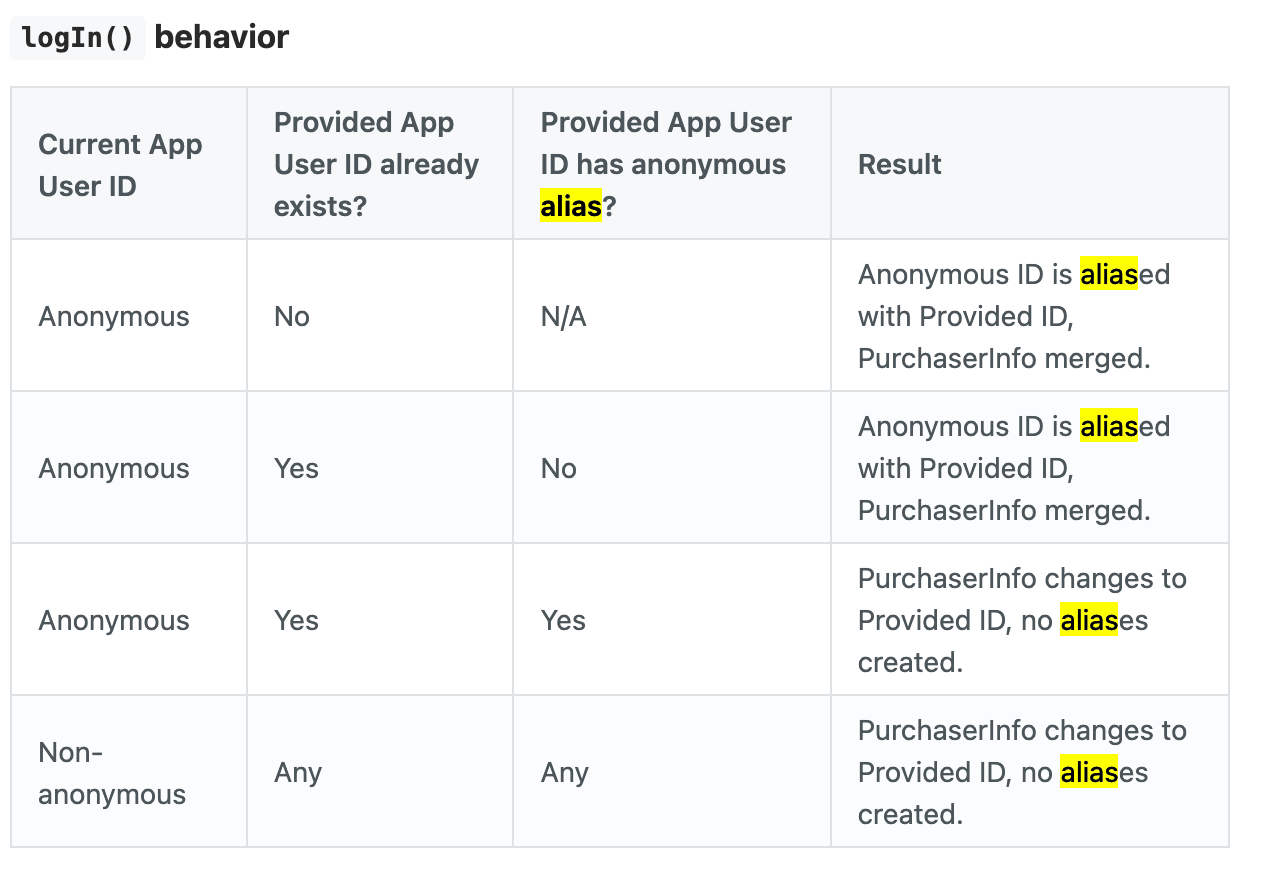Click 'No' in second row alias column
This screenshot has height=876, width=1270.
(x=559, y=469)
